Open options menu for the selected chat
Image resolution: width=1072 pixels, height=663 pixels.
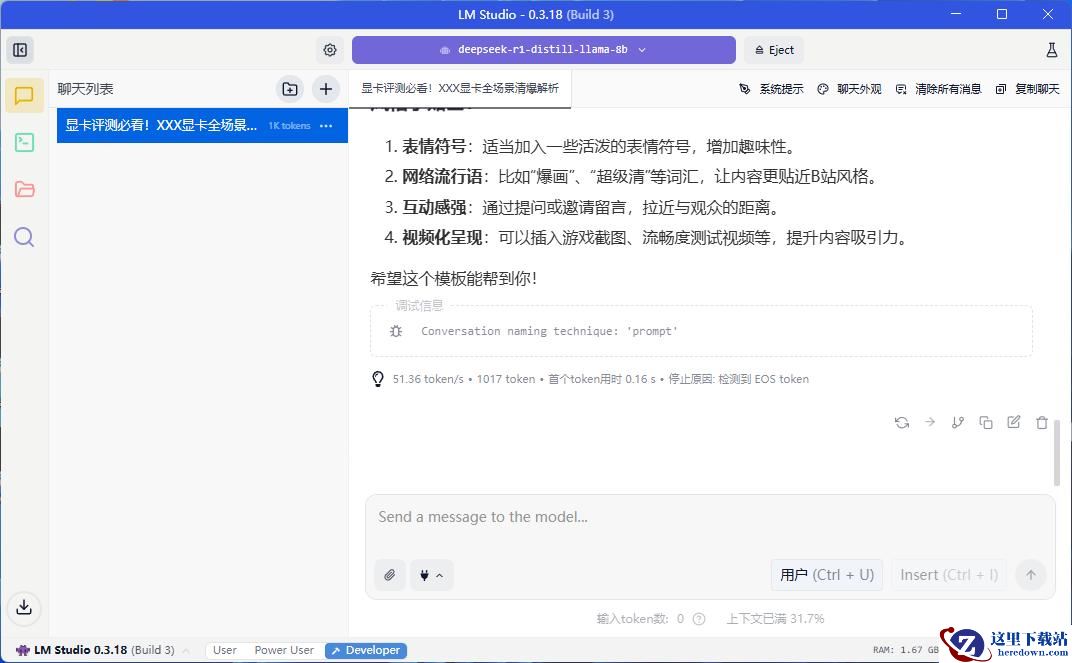point(326,126)
